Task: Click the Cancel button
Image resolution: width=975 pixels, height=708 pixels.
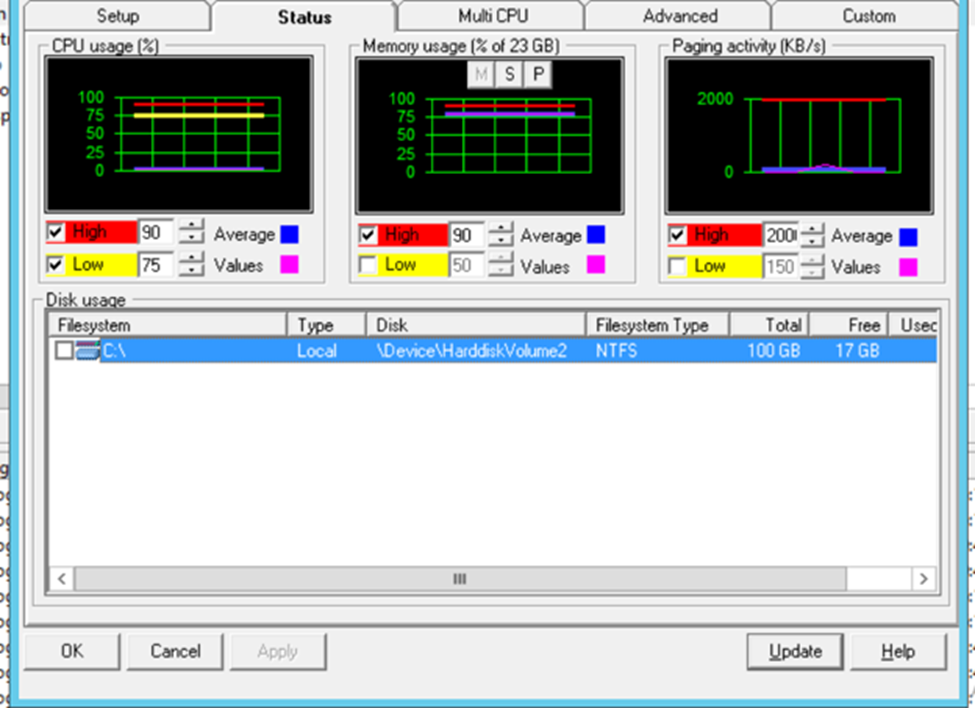Action: [175, 651]
